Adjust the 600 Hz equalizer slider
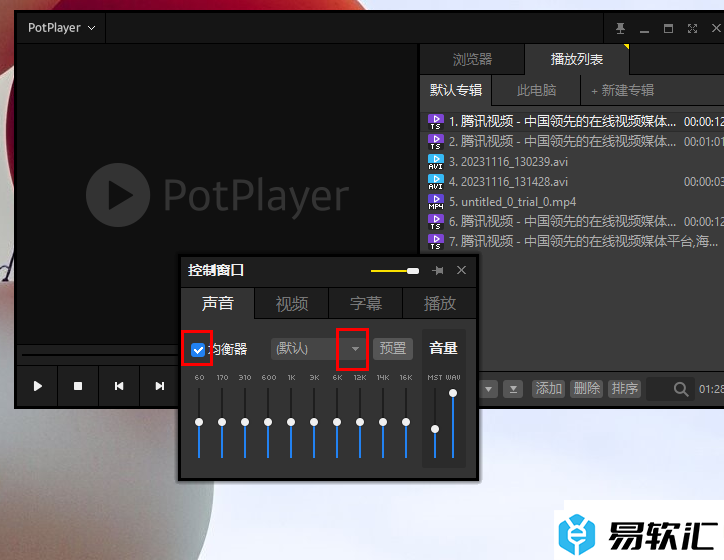 (x=268, y=422)
